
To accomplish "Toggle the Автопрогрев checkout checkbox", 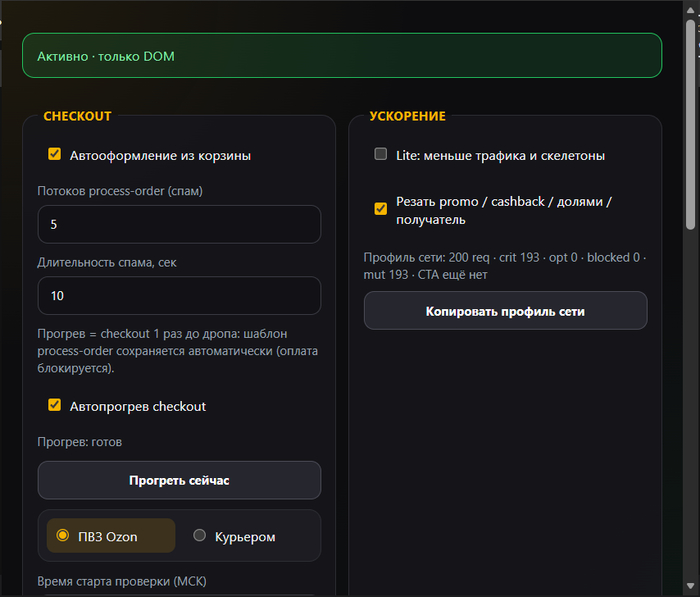I will click(x=54, y=405).
